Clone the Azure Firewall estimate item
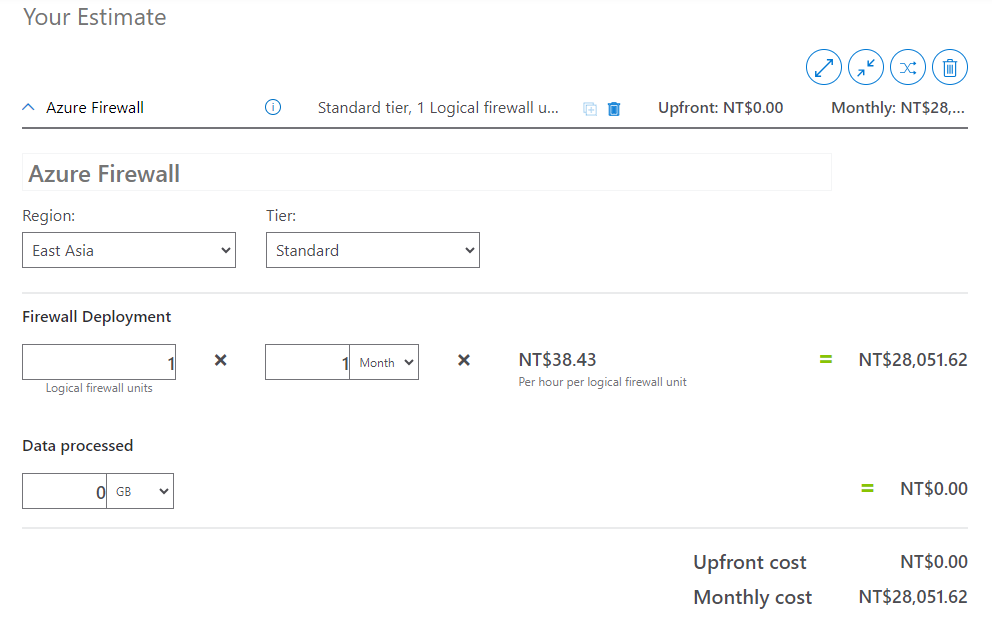The image size is (992, 631). pyautogui.click(x=590, y=109)
